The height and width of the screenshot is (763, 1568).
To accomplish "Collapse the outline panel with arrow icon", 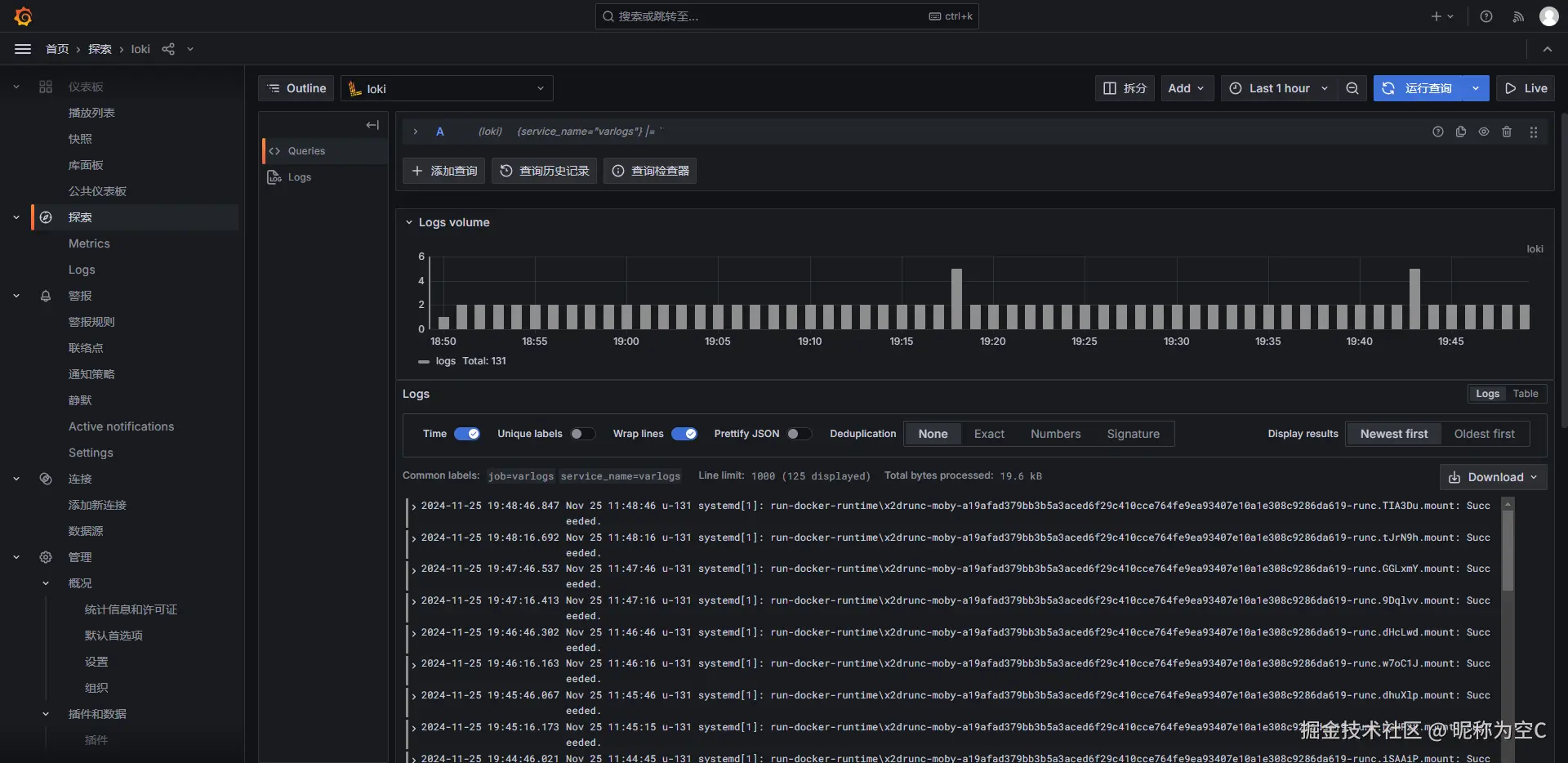I will click(x=372, y=125).
